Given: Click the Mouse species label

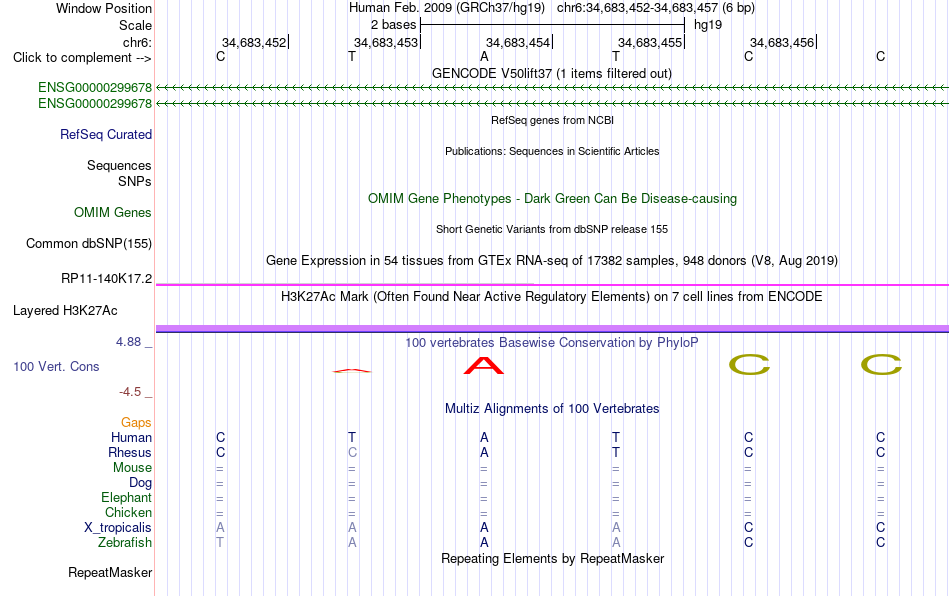Looking at the screenshot, I should pyautogui.click(x=132, y=468).
